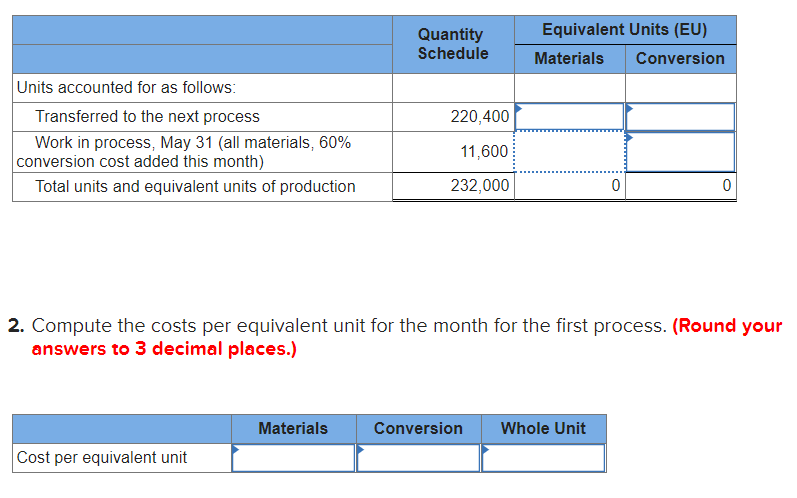This screenshot has width=797, height=498.
Task: Click Materials EU field for Transferred to next process
Action: tap(569, 117)
